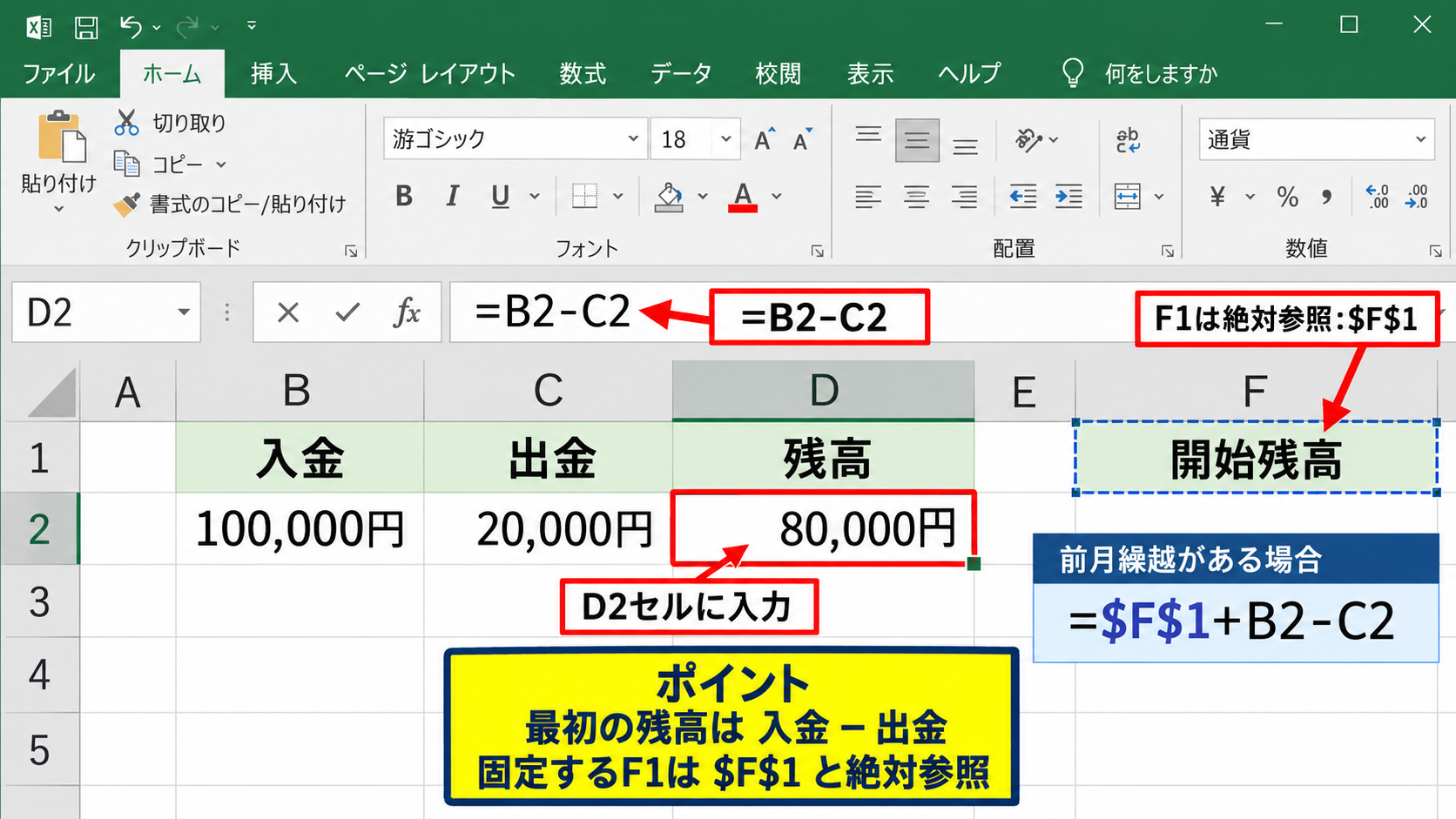Click the insert function fx icon
This screenshot has width=1456, height=819.
(407, 312)
